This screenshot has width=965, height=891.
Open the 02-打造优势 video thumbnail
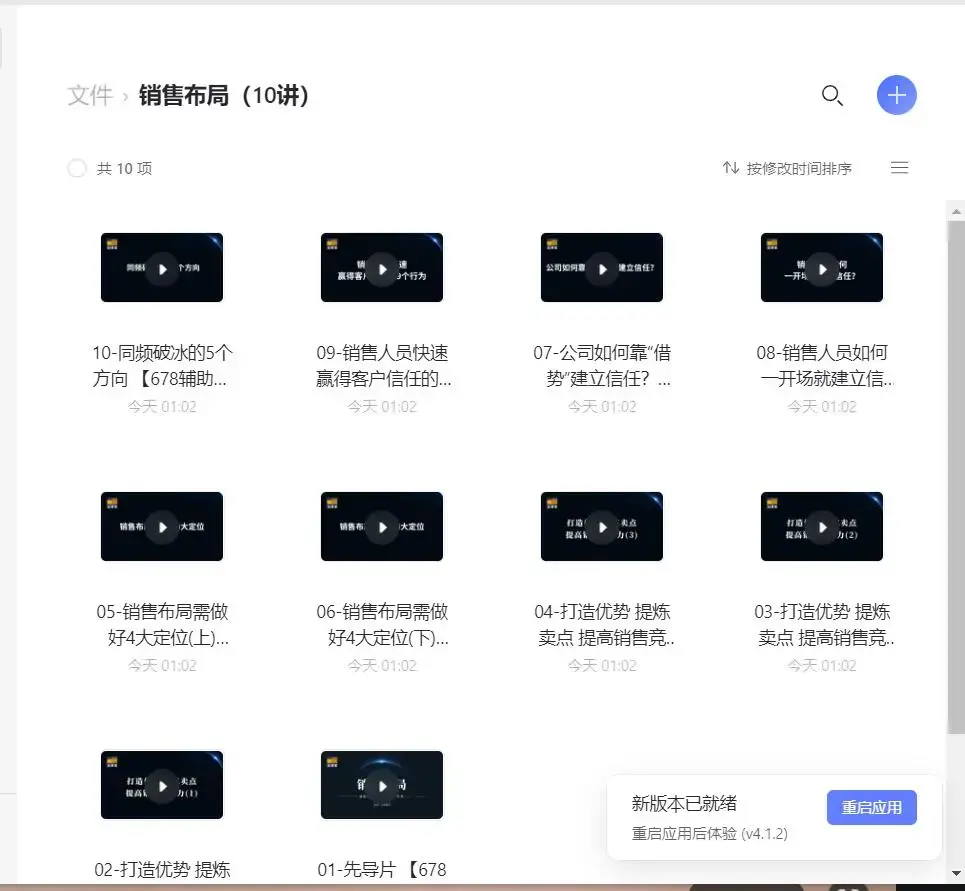tap(162, 785)
